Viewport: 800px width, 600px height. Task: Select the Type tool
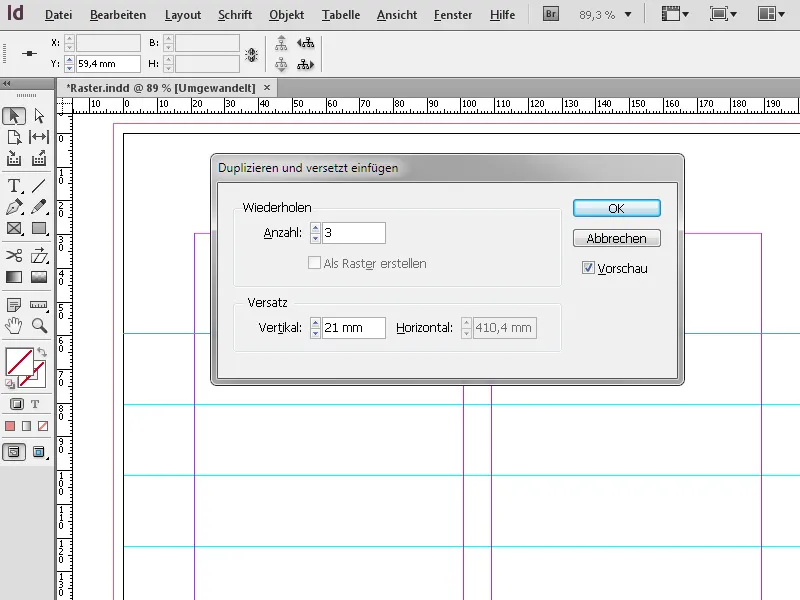coord(14,186)
